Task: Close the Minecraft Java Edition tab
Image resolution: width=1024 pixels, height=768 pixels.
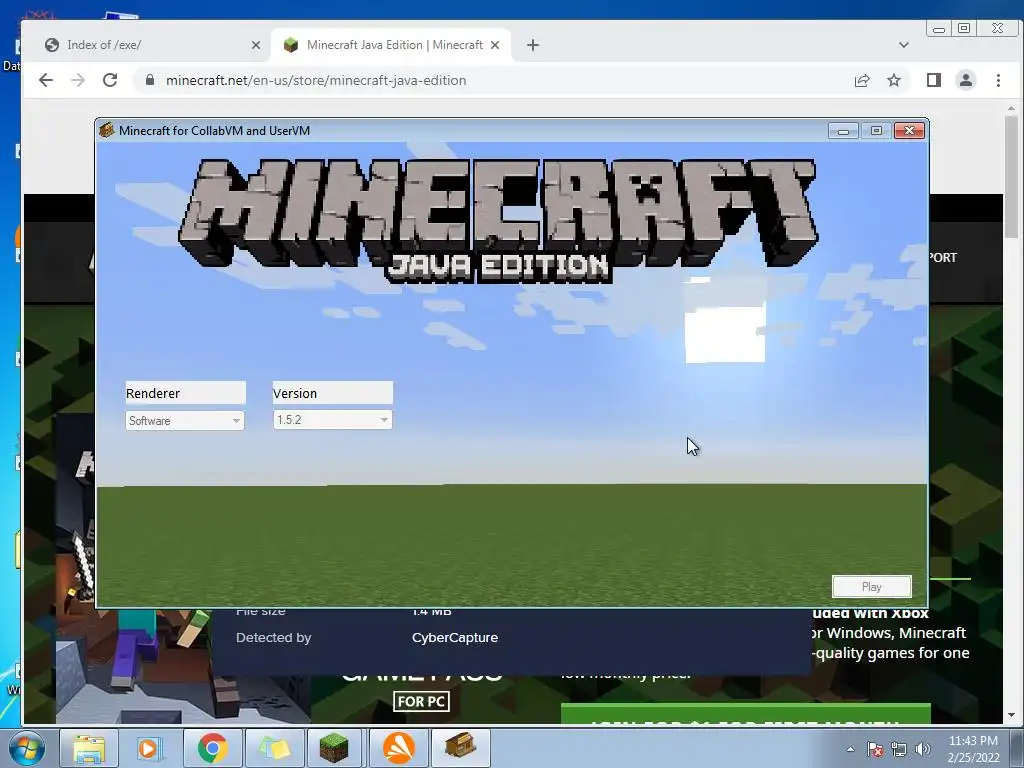Action: [x=495, y=45]
